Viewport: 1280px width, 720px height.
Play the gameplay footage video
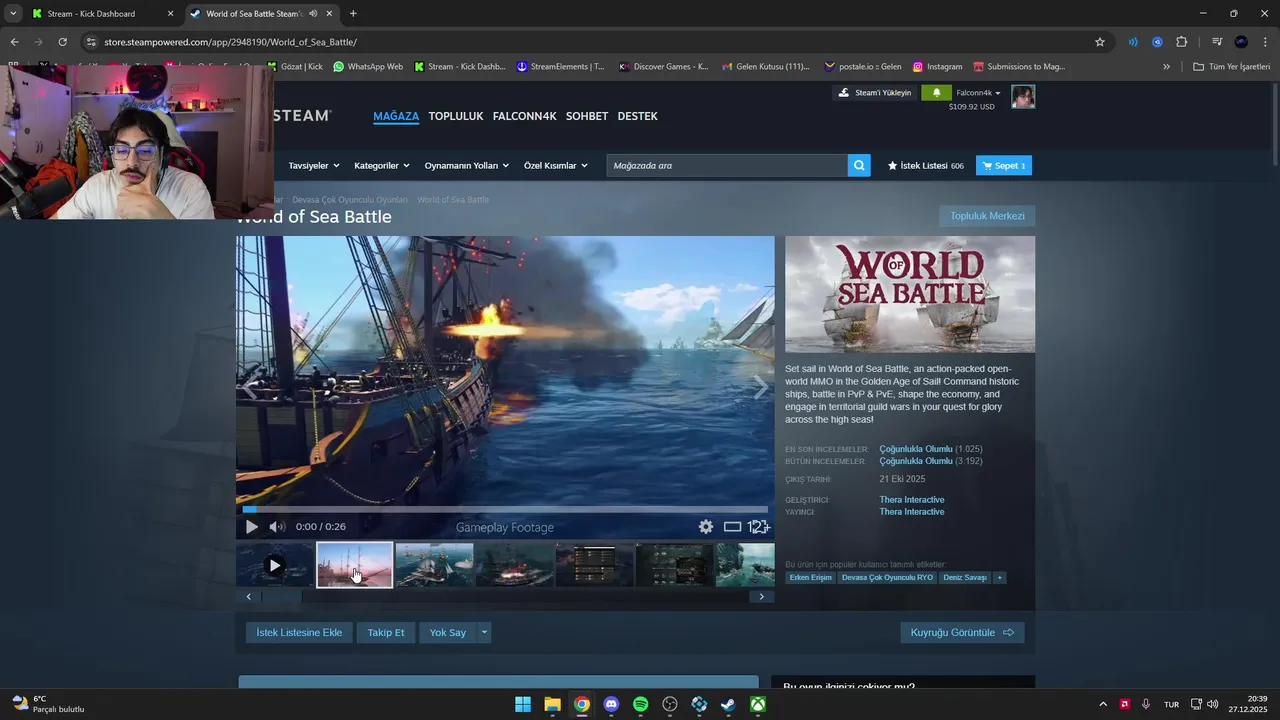(x=251, y=527)
